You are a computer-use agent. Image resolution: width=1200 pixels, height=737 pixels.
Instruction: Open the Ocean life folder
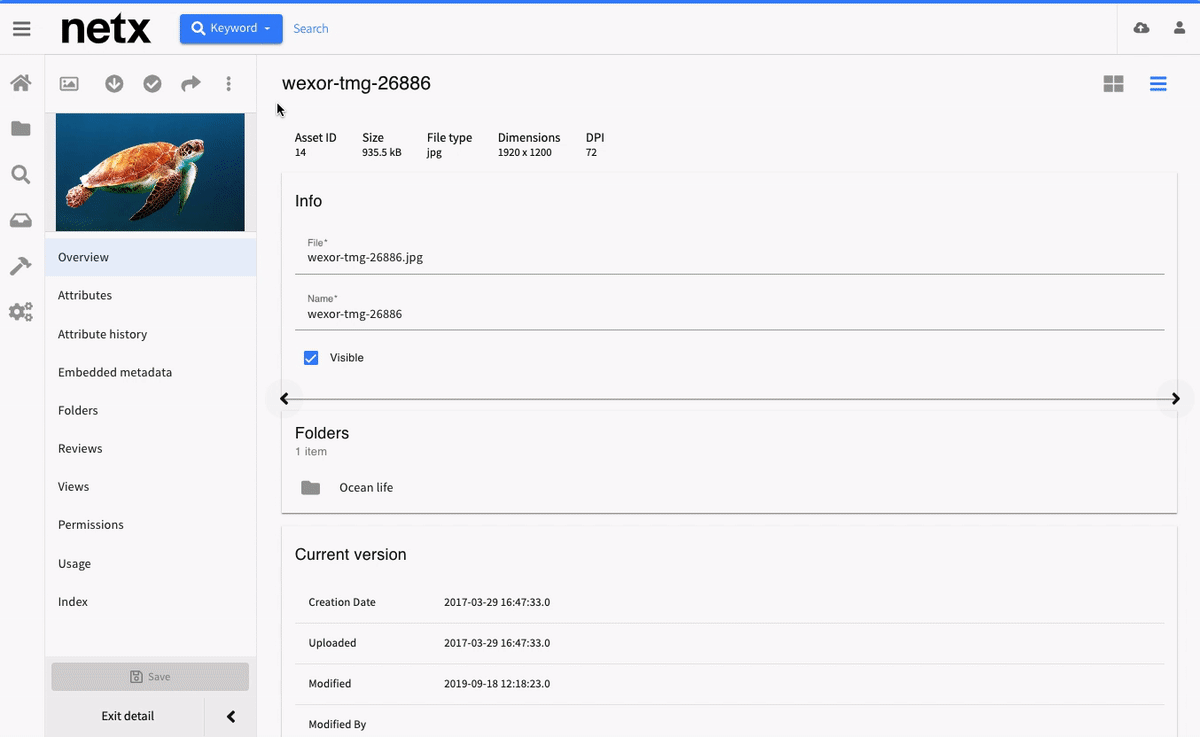366,488
